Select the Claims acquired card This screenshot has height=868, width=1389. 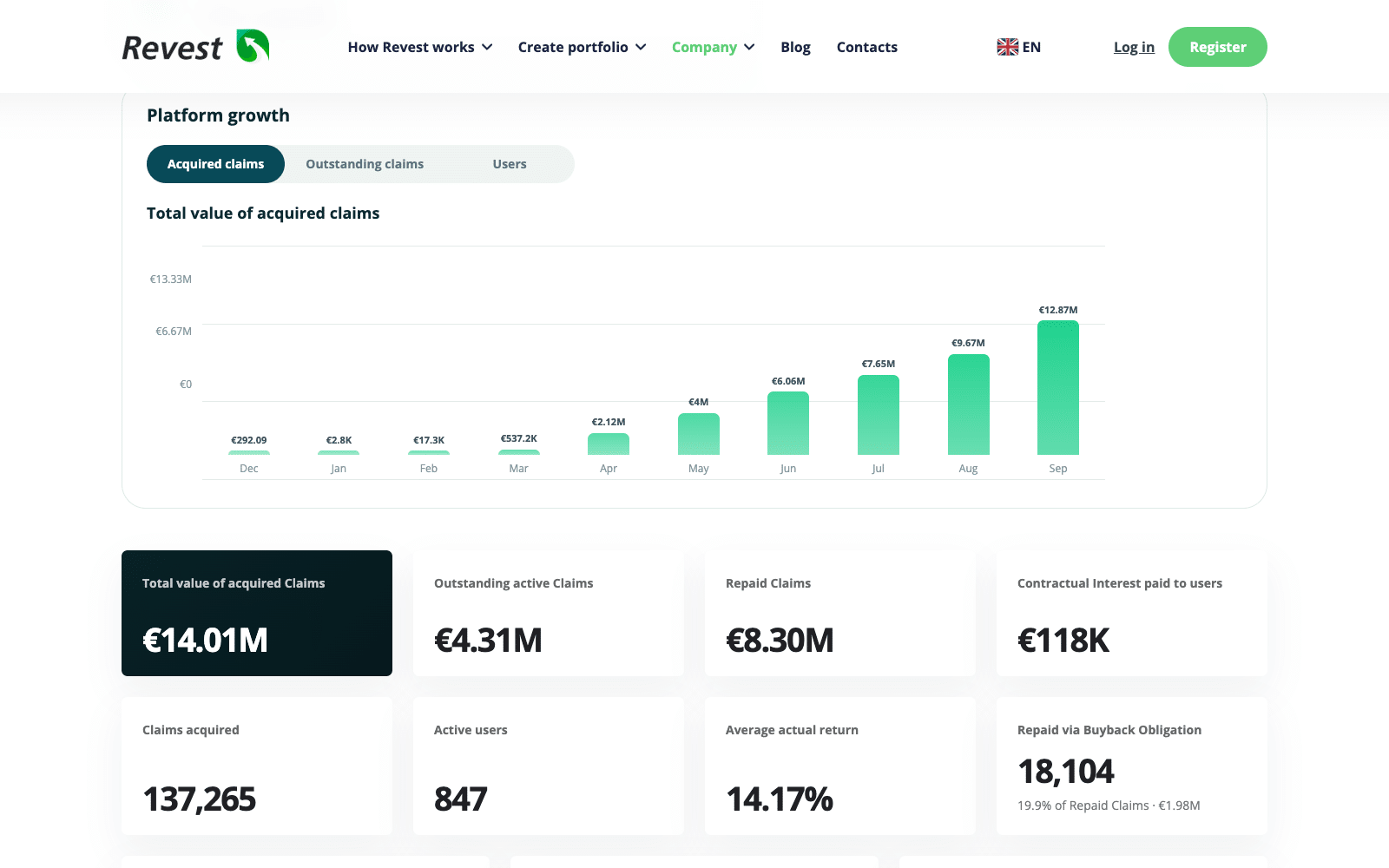257,766
